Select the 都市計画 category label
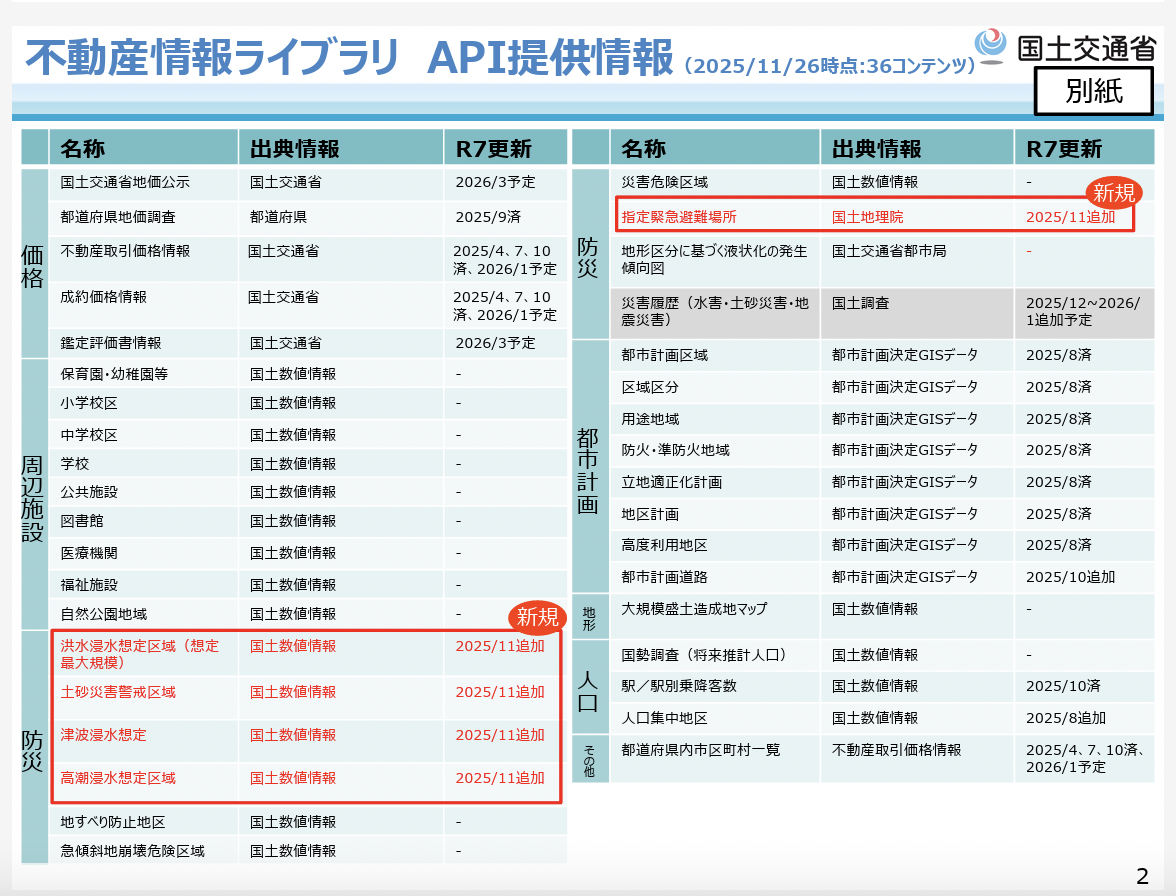Viewport: 1176px width, 896px height. point(588,470)
